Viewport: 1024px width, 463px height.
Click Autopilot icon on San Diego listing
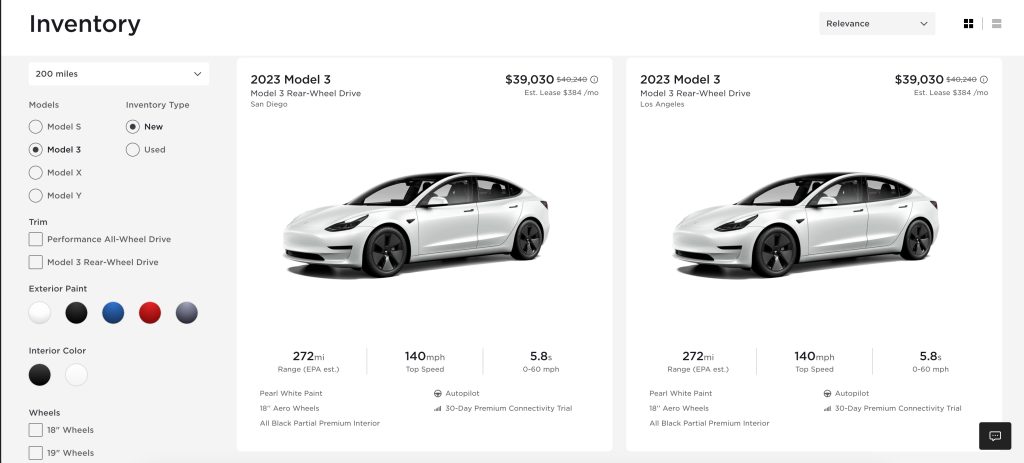pyautogui.click(x=437, y=393)
